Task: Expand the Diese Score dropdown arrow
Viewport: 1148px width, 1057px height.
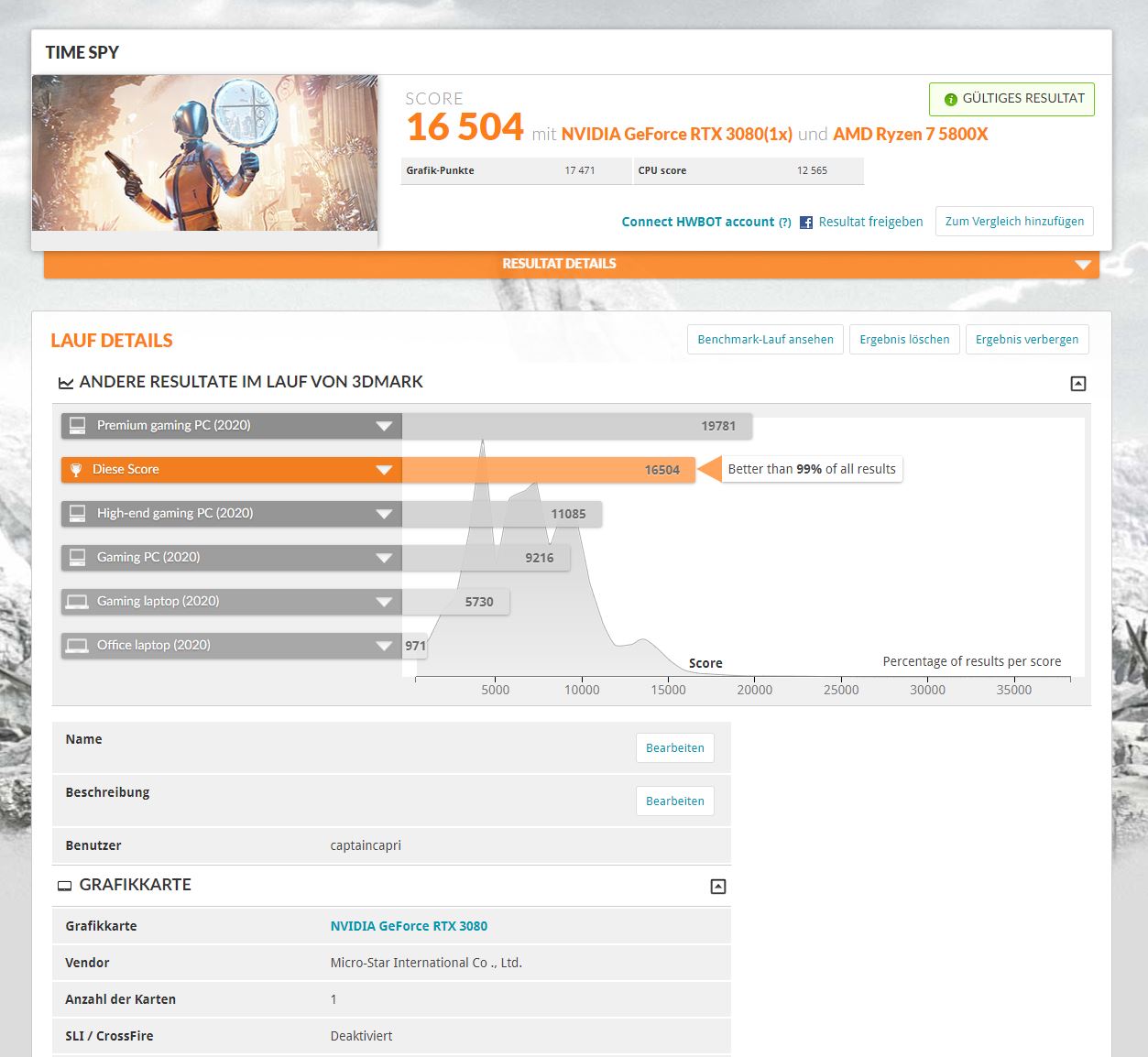Action: [x=384, y=470]
